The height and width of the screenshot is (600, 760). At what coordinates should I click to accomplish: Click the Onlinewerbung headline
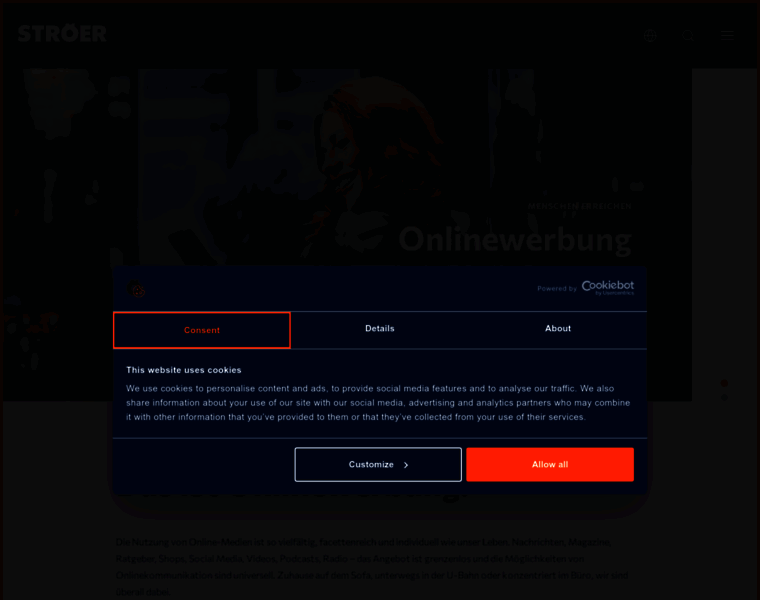[x=515, y=239]
